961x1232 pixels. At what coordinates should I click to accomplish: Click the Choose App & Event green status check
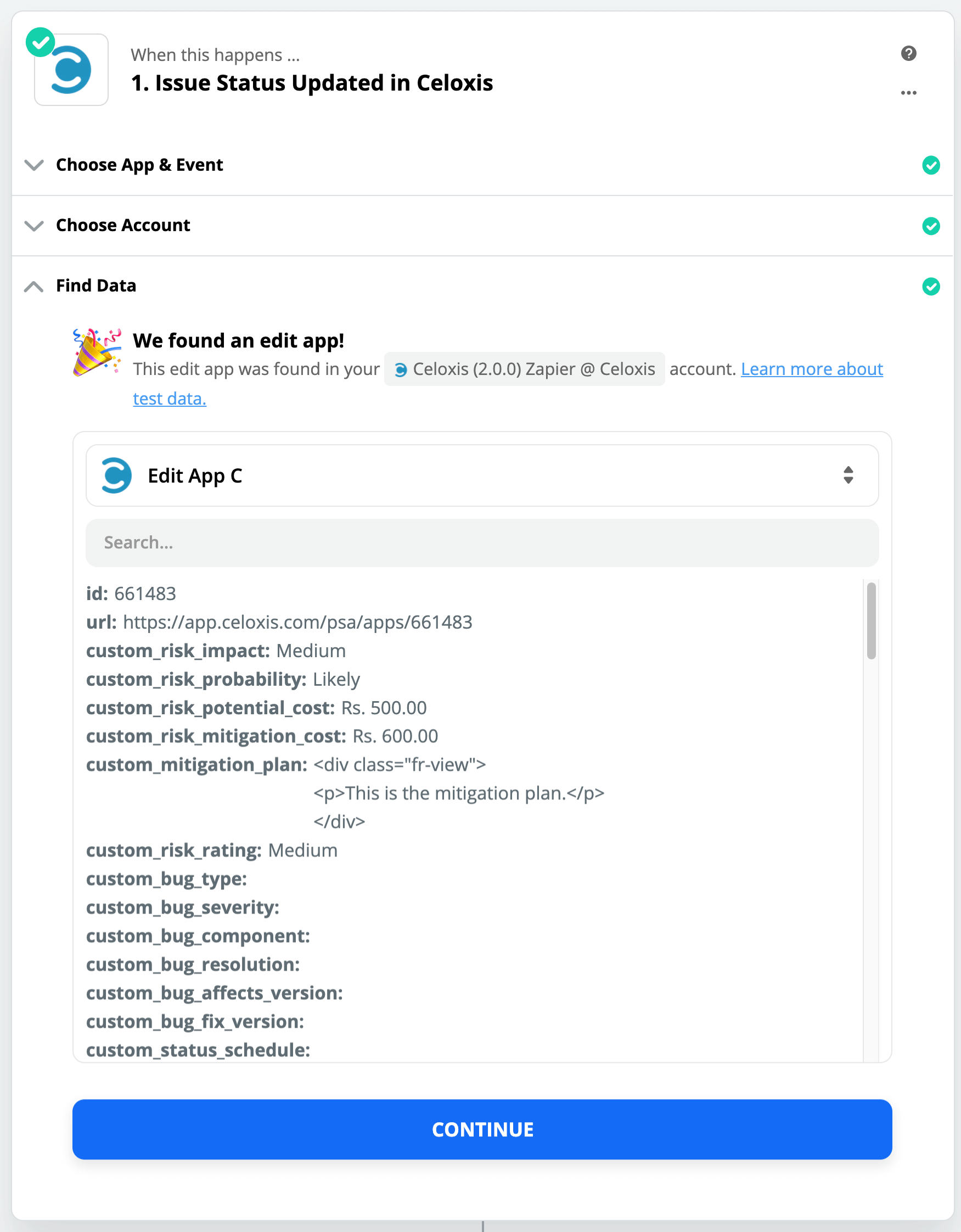click(931, 165)
